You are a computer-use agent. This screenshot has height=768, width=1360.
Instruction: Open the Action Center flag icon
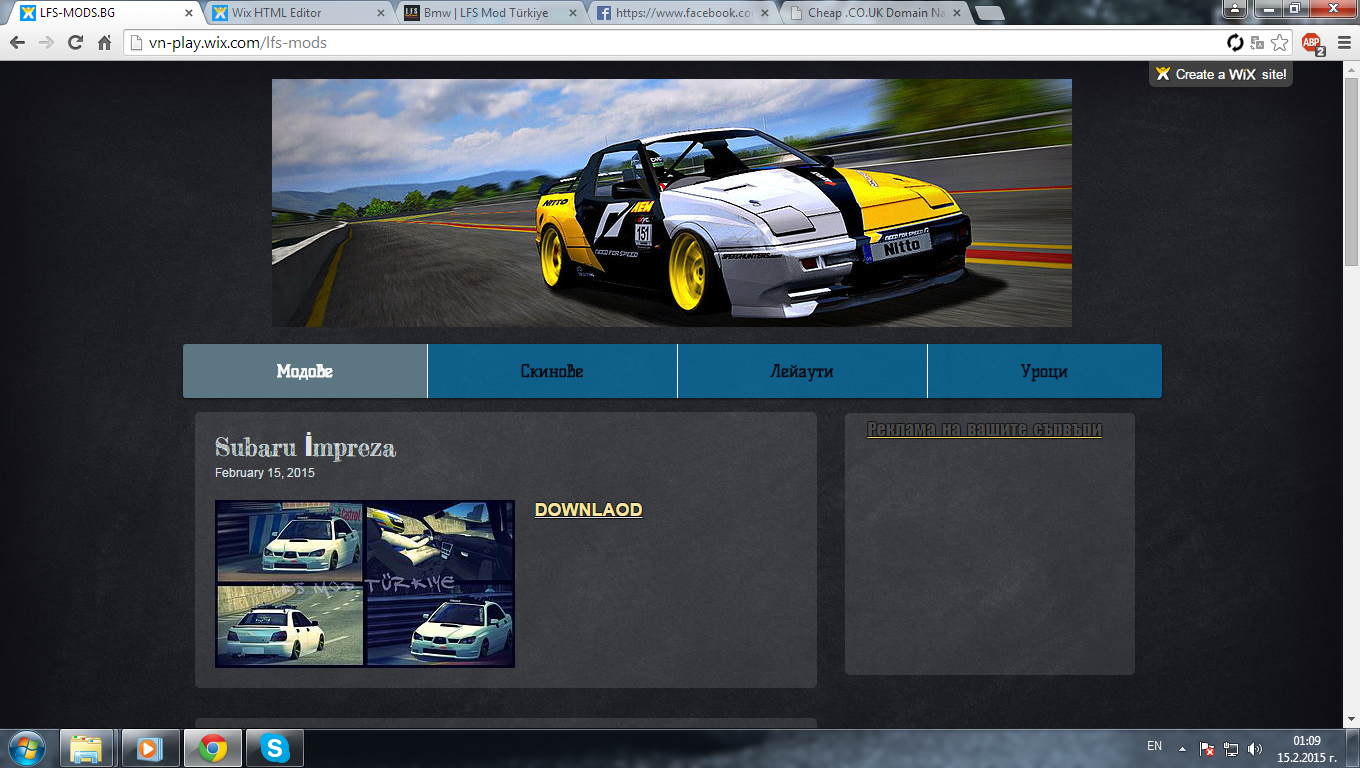click(1207, 748)
